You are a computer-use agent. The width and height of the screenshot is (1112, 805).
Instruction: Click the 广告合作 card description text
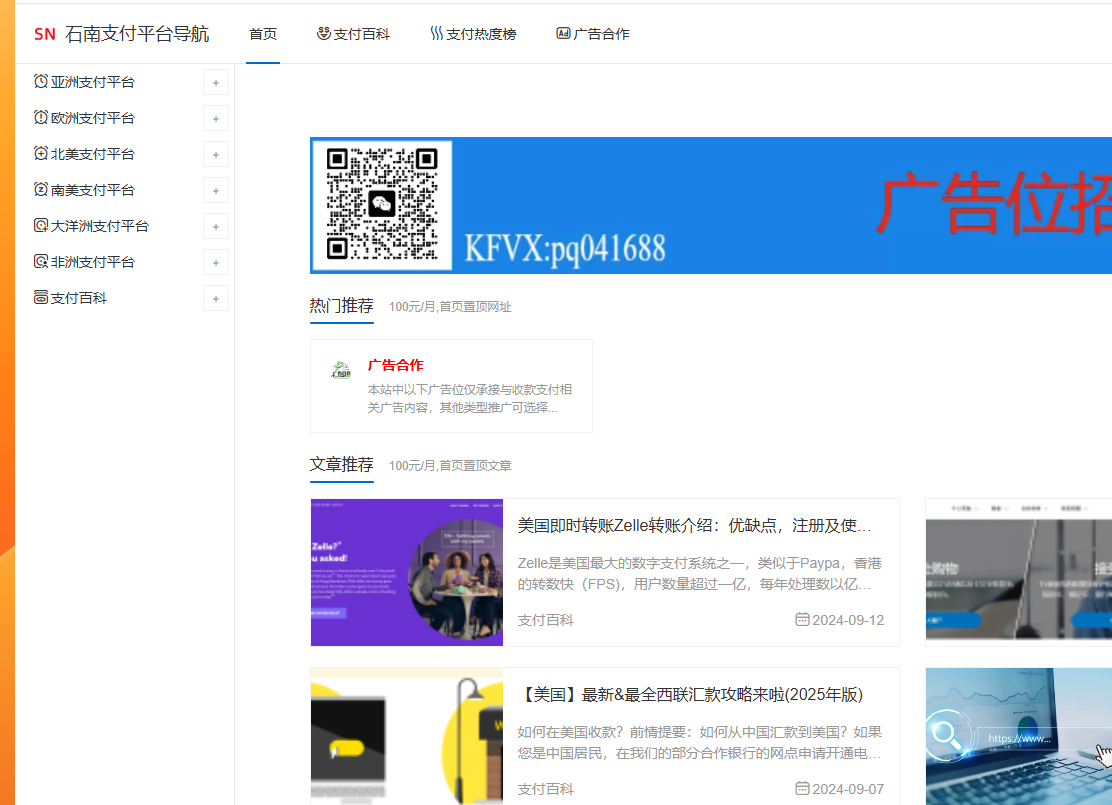[469, 399]
